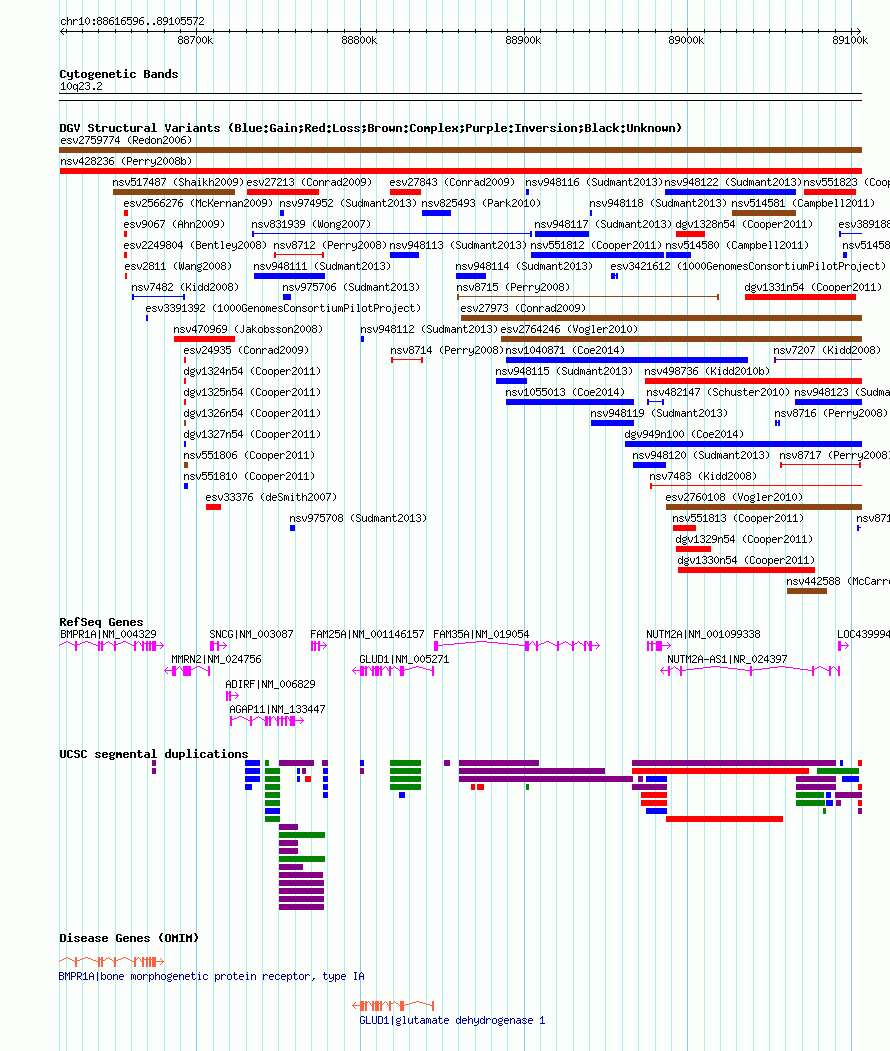Select variant nsv517487 (Shaikh2009)
Screen dimensions: 890x1051
pos(178,182)
